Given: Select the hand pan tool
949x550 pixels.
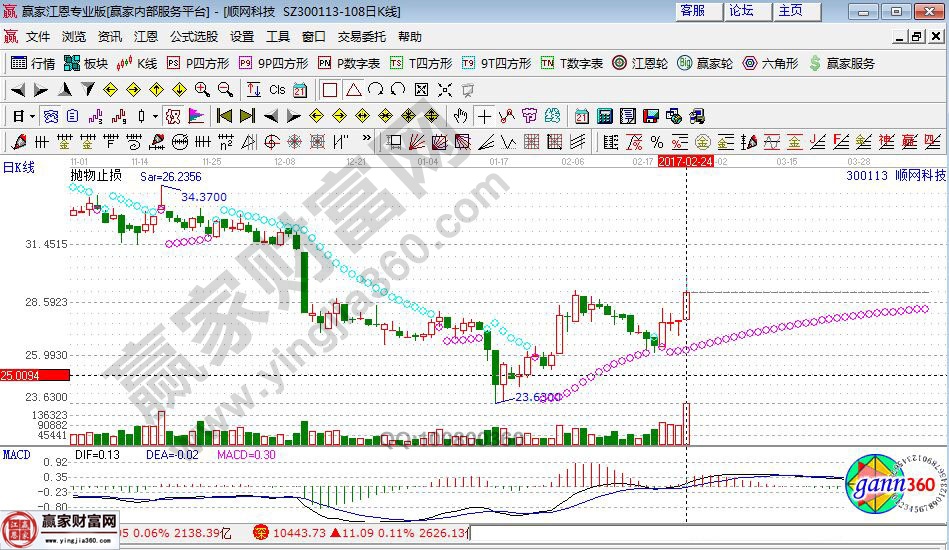Looking at the screenshot, I should click(461, 115).
